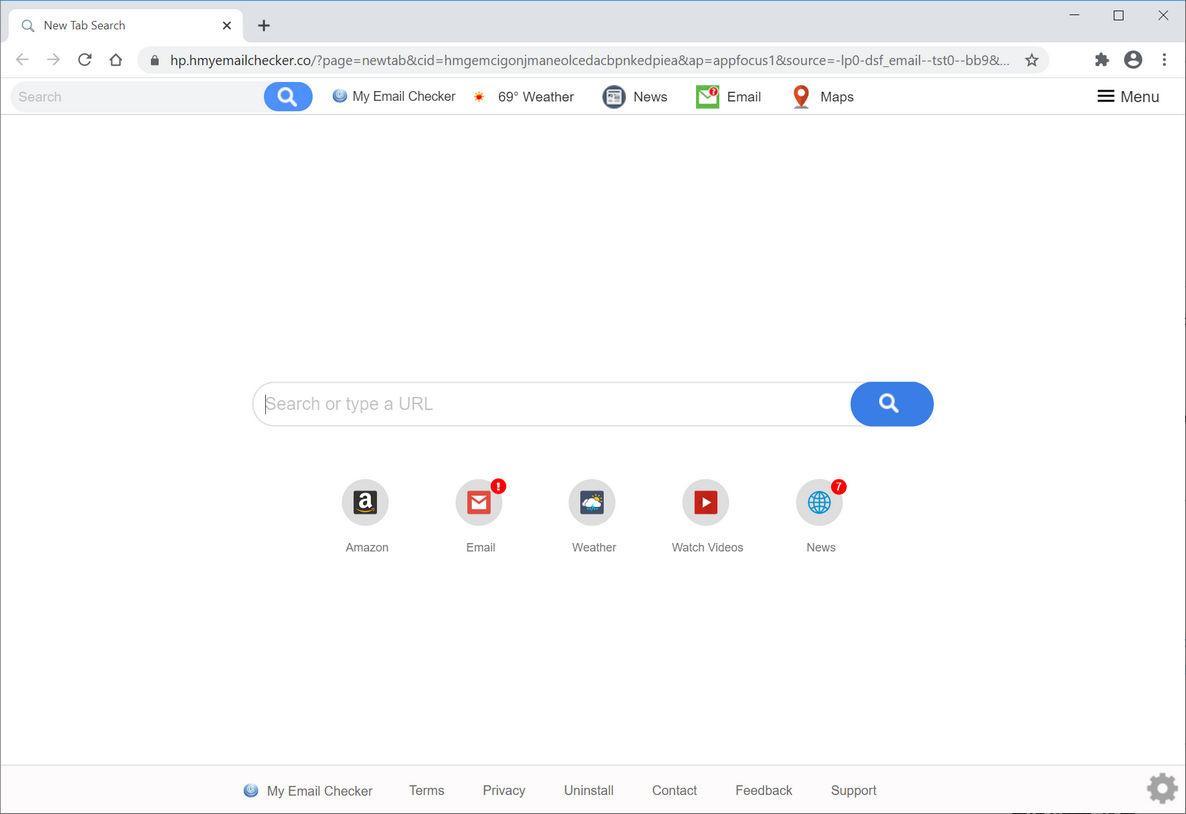The height and width of the screenshot is (814, 1186).
Task: Click the browser address bar URL
Action: pyautogui.click(x=590, y=61)
